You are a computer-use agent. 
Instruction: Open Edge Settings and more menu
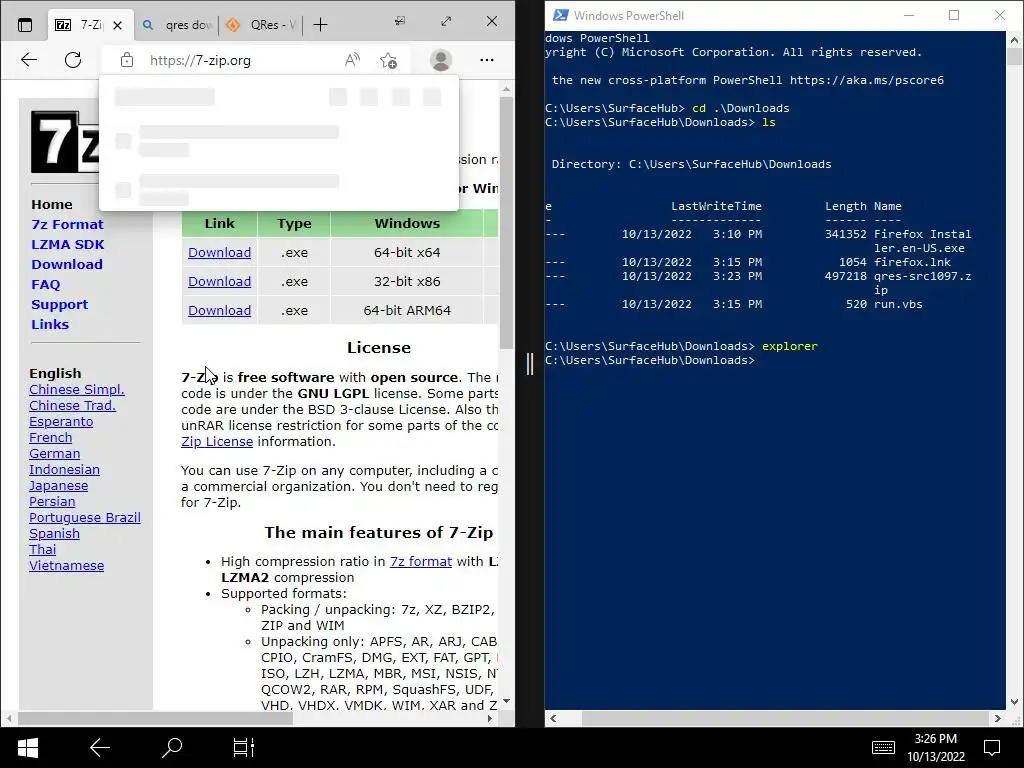(x=487, y=60)
